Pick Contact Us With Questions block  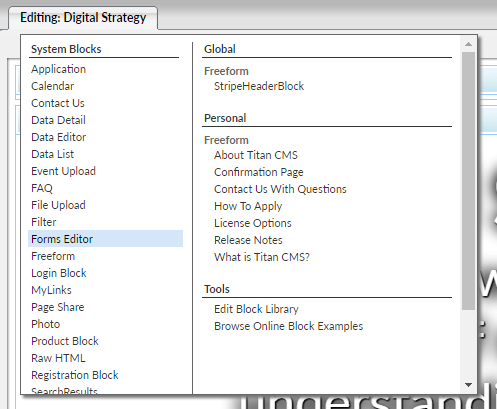click(280, 189)
